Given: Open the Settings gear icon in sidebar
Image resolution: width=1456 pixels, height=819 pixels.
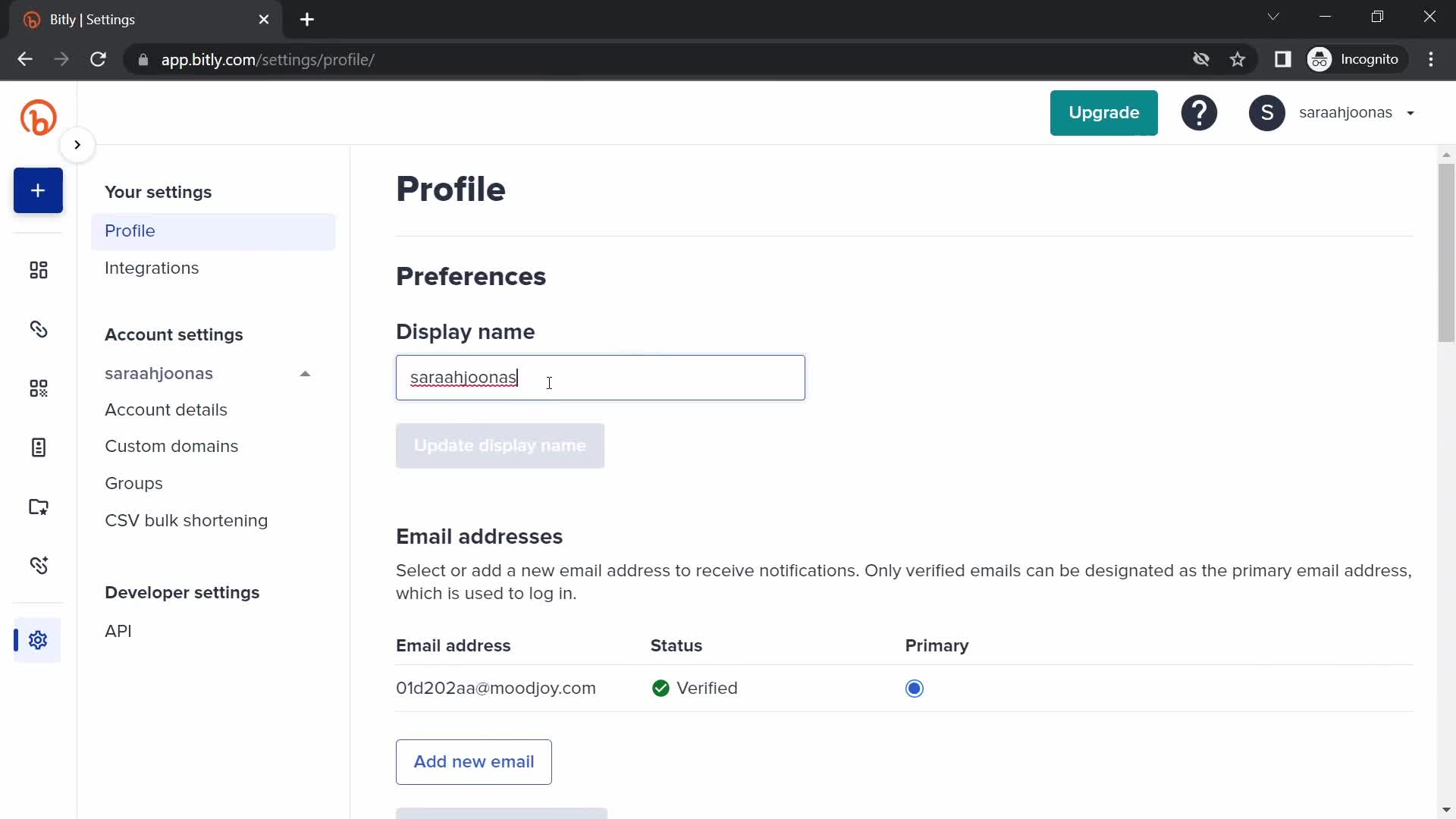Looking at the screenshot, I should 38,640.
